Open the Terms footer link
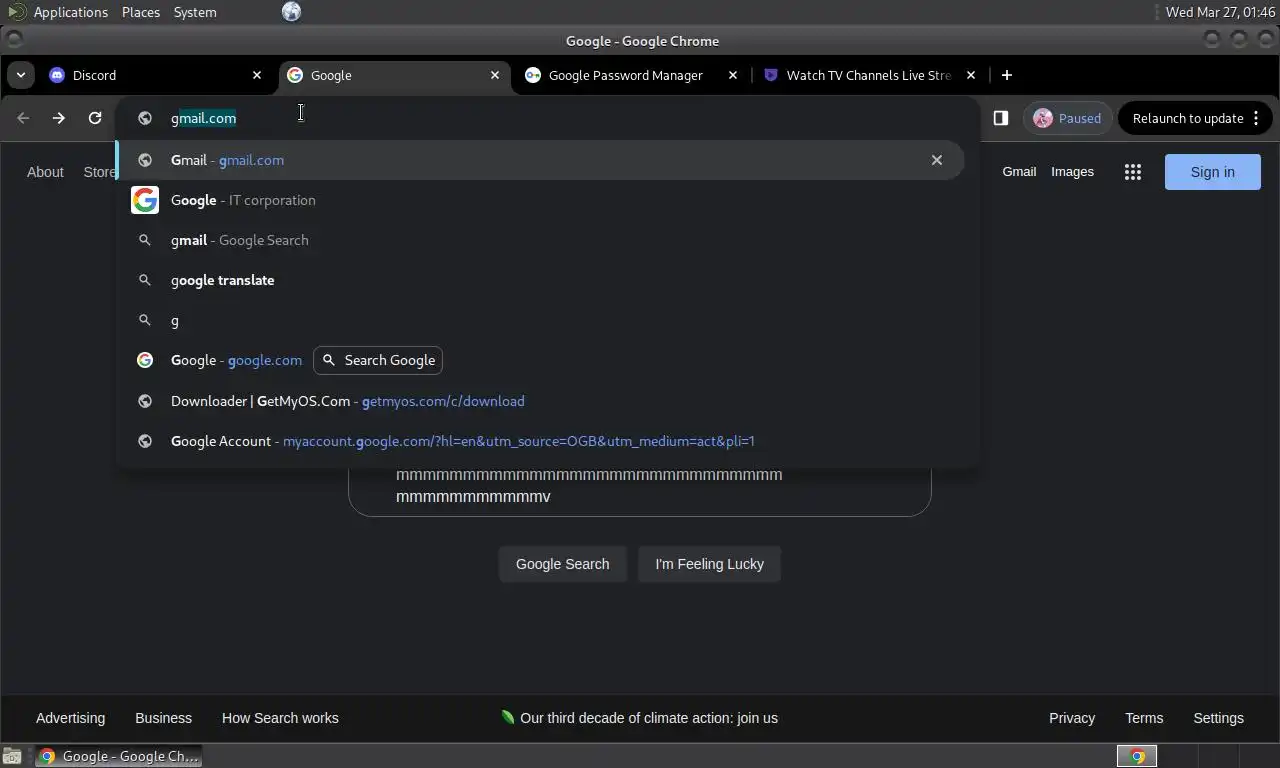 click(x=1144, y=718)
